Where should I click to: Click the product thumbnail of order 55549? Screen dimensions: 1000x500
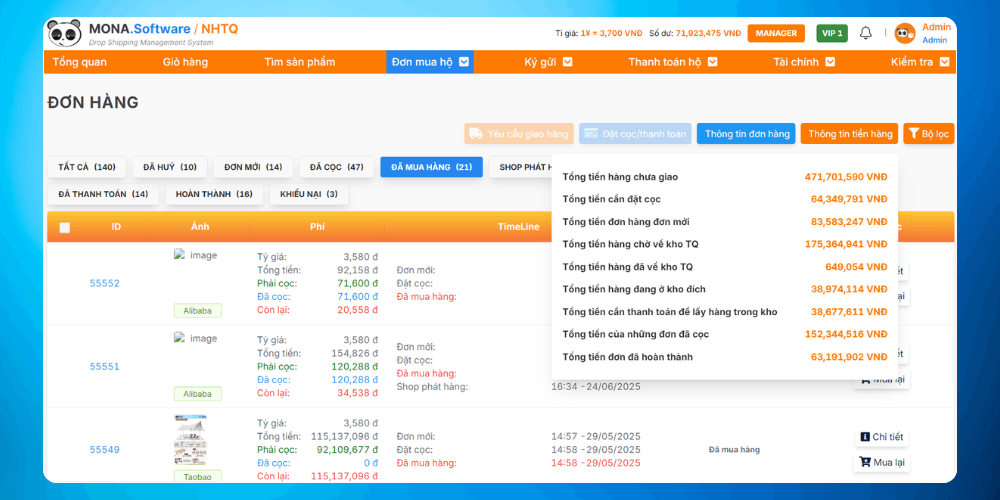tap(189, 438)
